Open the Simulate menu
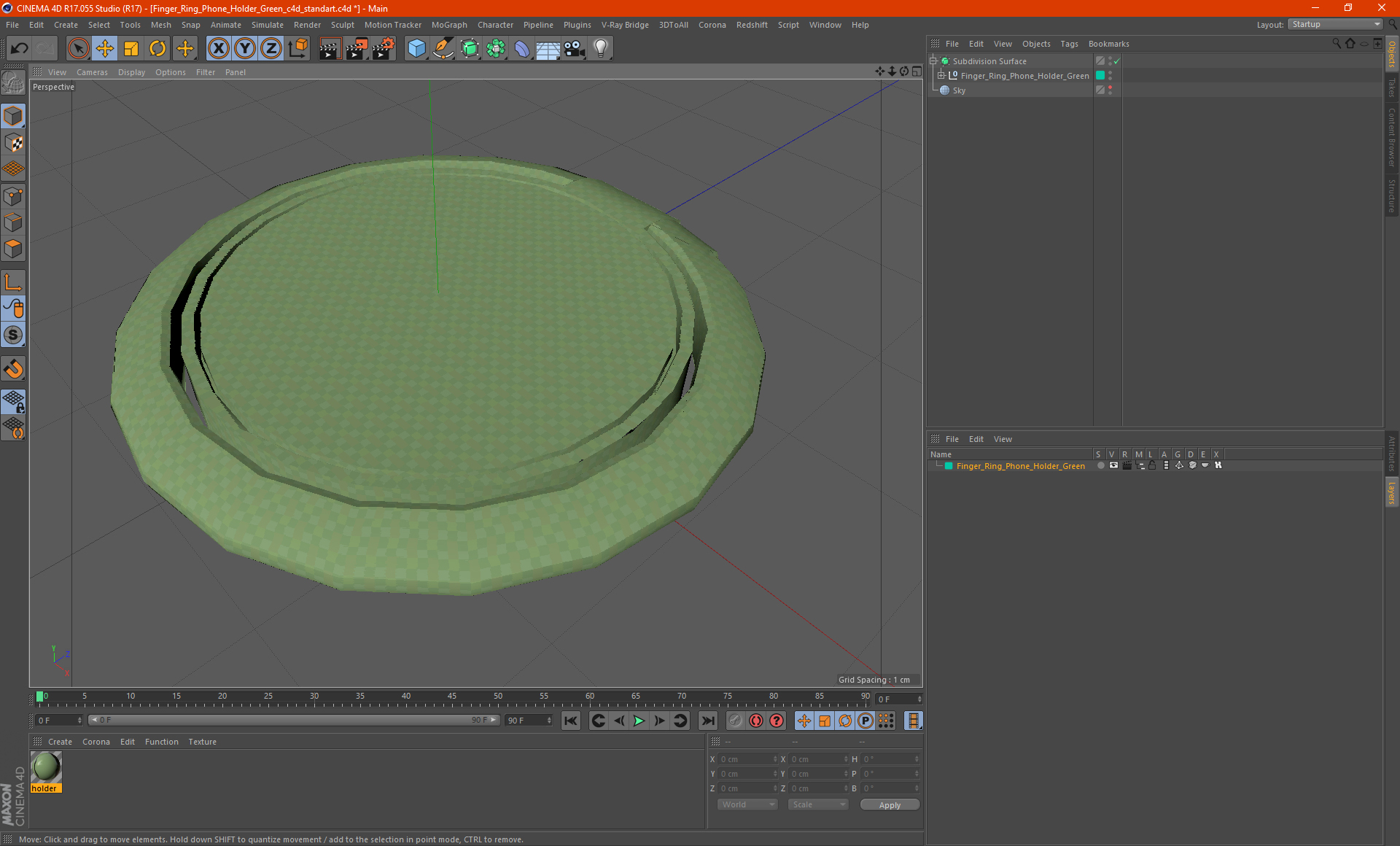The width and height of the screenshot is (1400, 846). click(268, 25)
